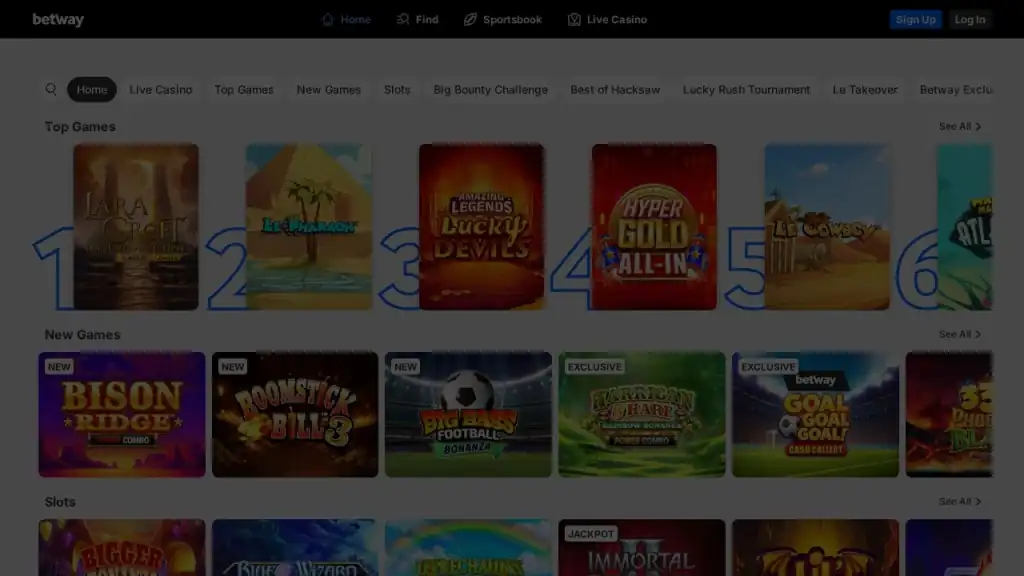
Task: Open the Le Cowboy game tile
Action: click(x=827, y=227)
